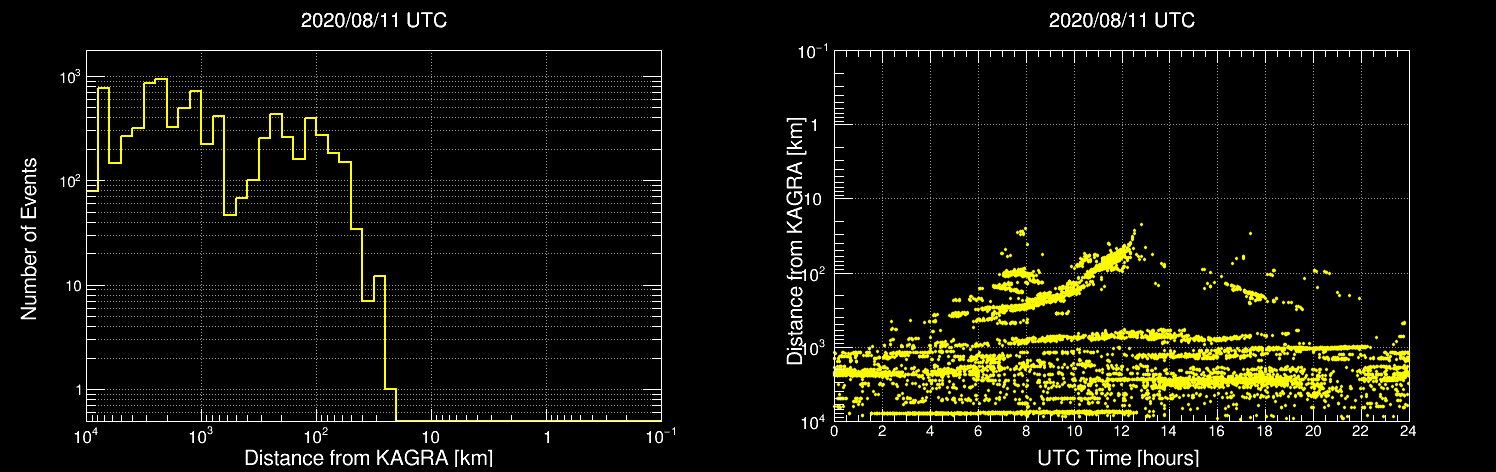The image size is (1496, 472).
Task: Select hour 16 on the UTC time axis
Action: tap(1217, 433)
